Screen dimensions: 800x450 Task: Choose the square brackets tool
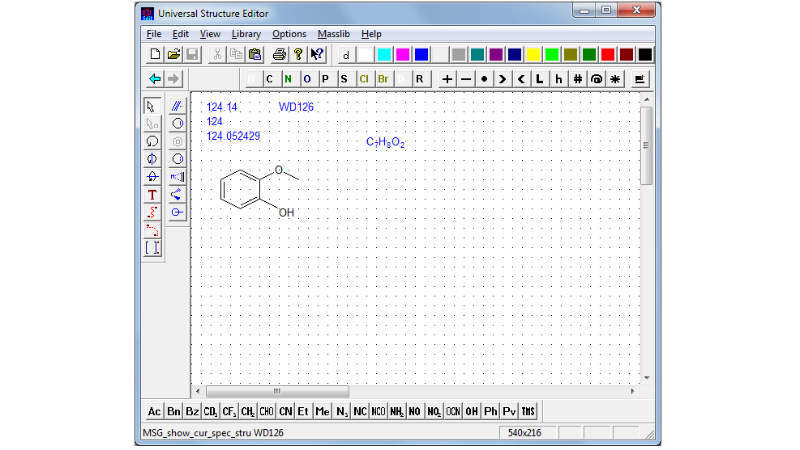(x=152, y=248)
